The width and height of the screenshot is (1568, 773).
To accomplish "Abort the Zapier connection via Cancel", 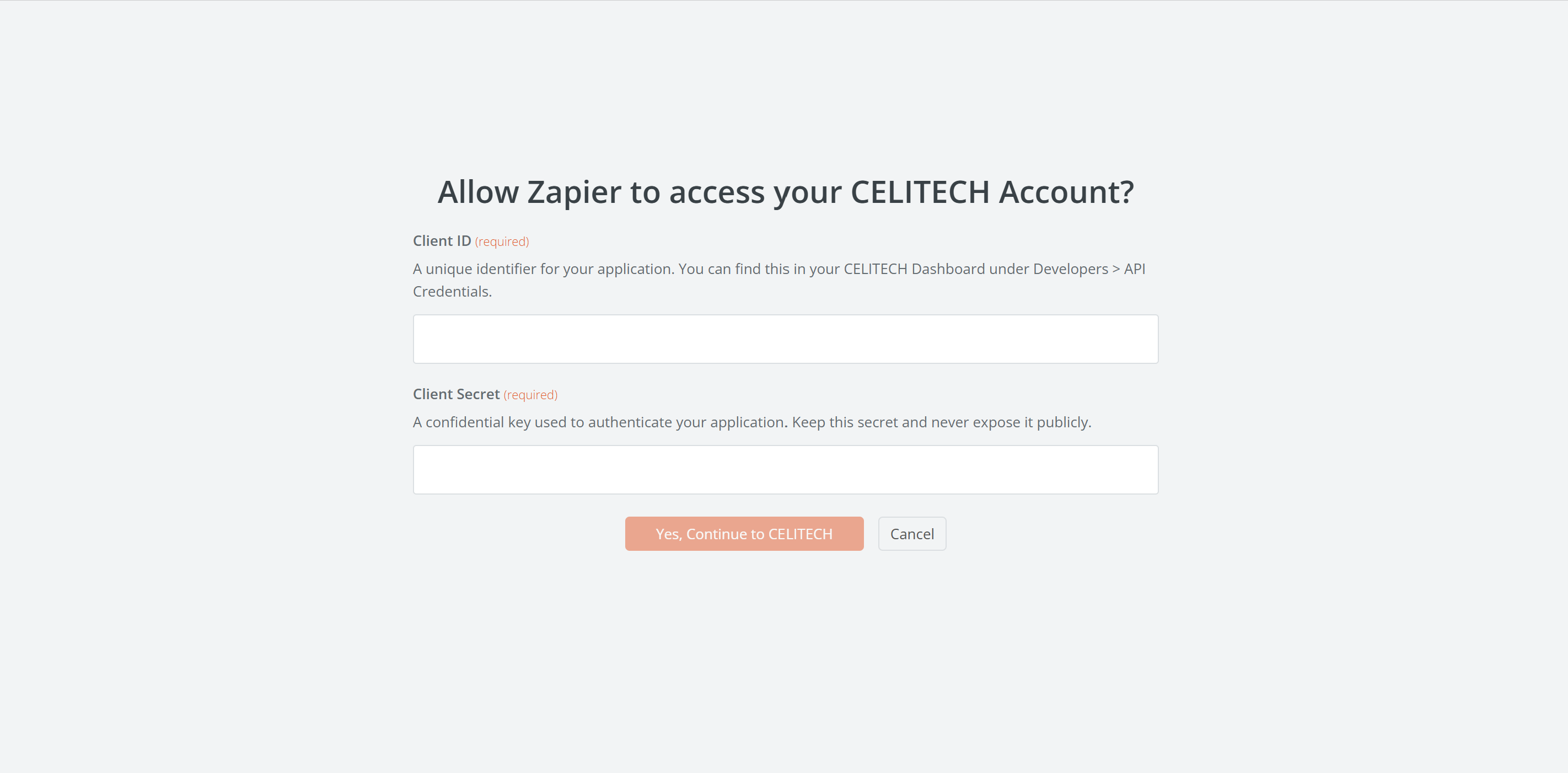I will coord(912,533).
